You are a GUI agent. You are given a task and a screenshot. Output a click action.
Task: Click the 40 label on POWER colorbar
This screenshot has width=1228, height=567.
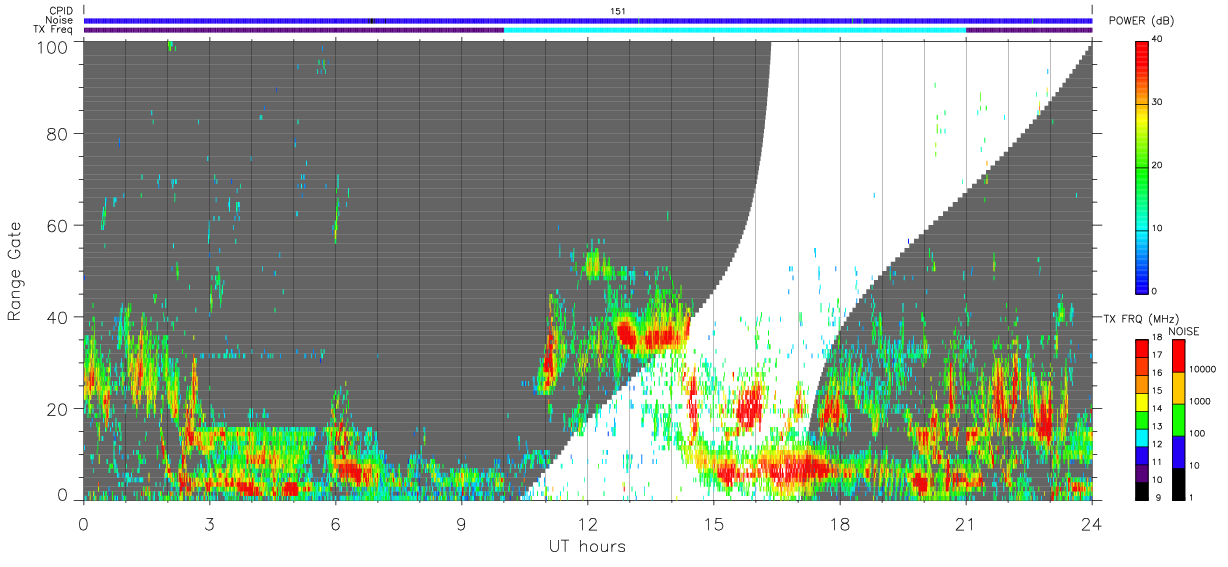1158,39
